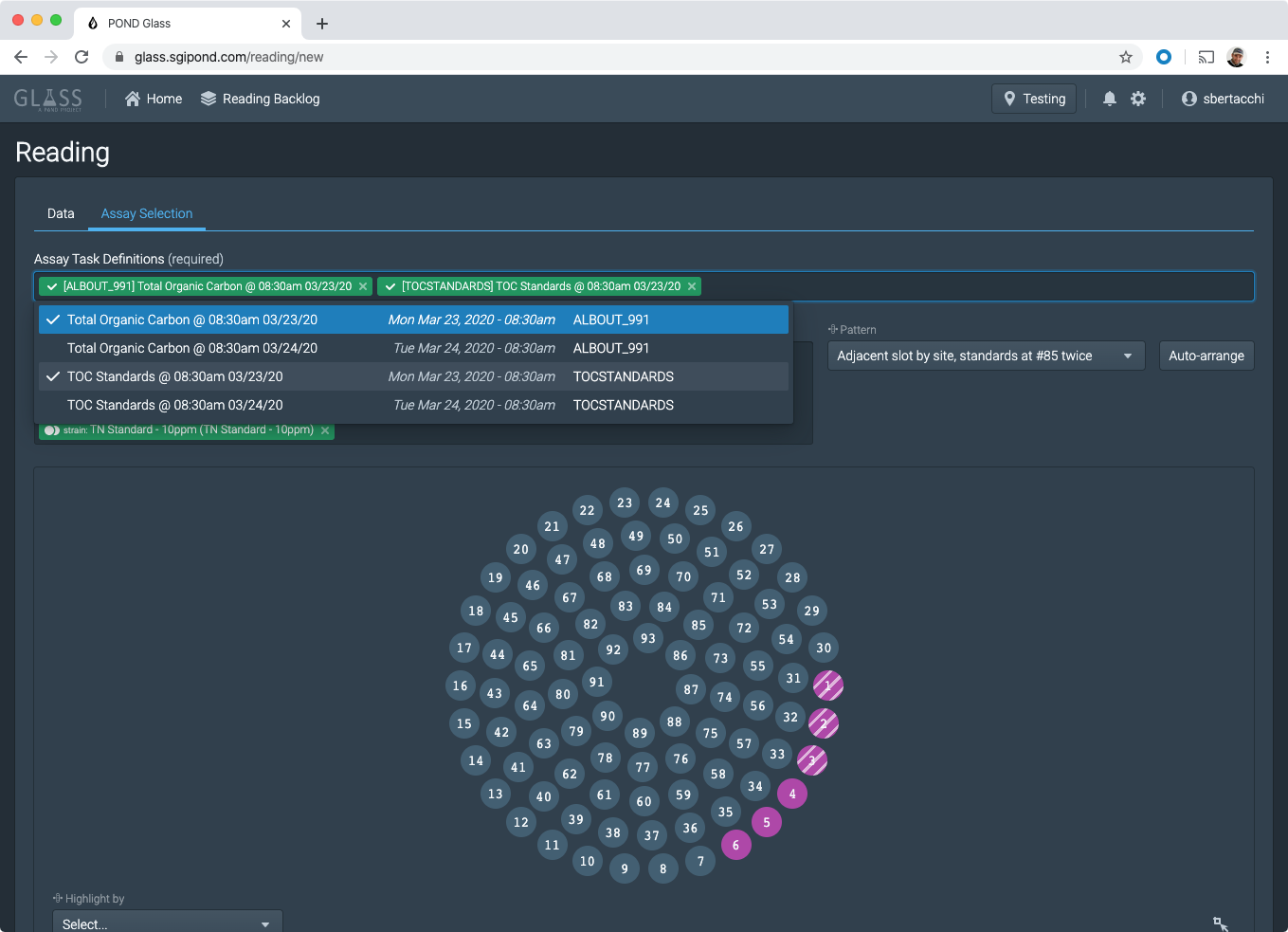Screen dimensions: 1288x932
Task: Click the Reading Backlog stack icon
Action: pos(208,98)
